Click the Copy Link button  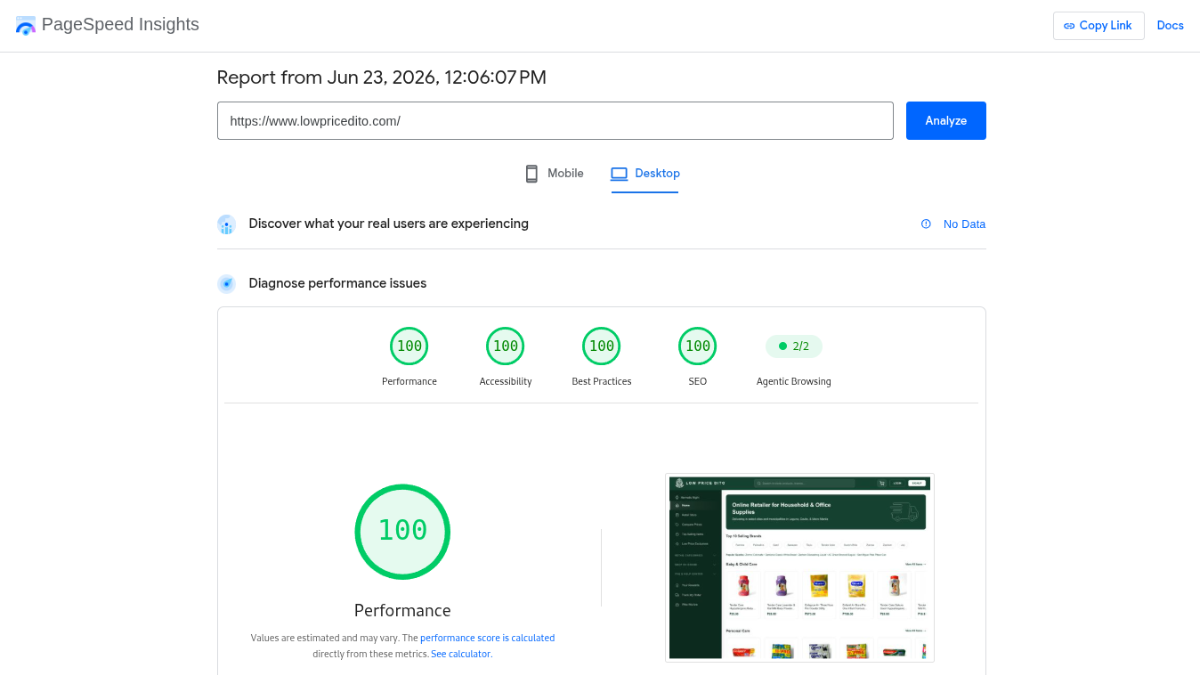(x=1098, y=26)
